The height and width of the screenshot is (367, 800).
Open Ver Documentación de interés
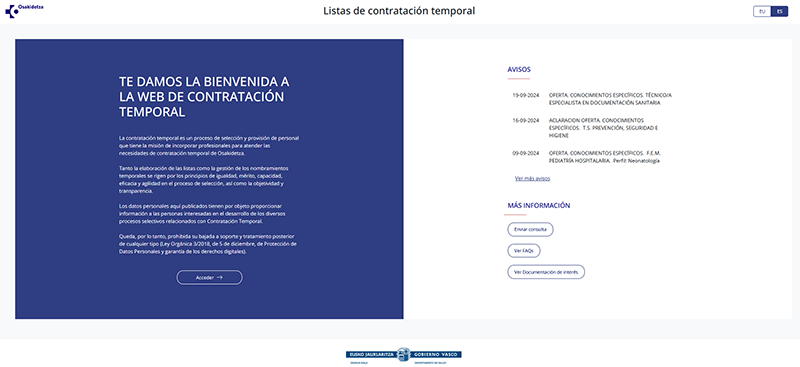click(546, 272)
